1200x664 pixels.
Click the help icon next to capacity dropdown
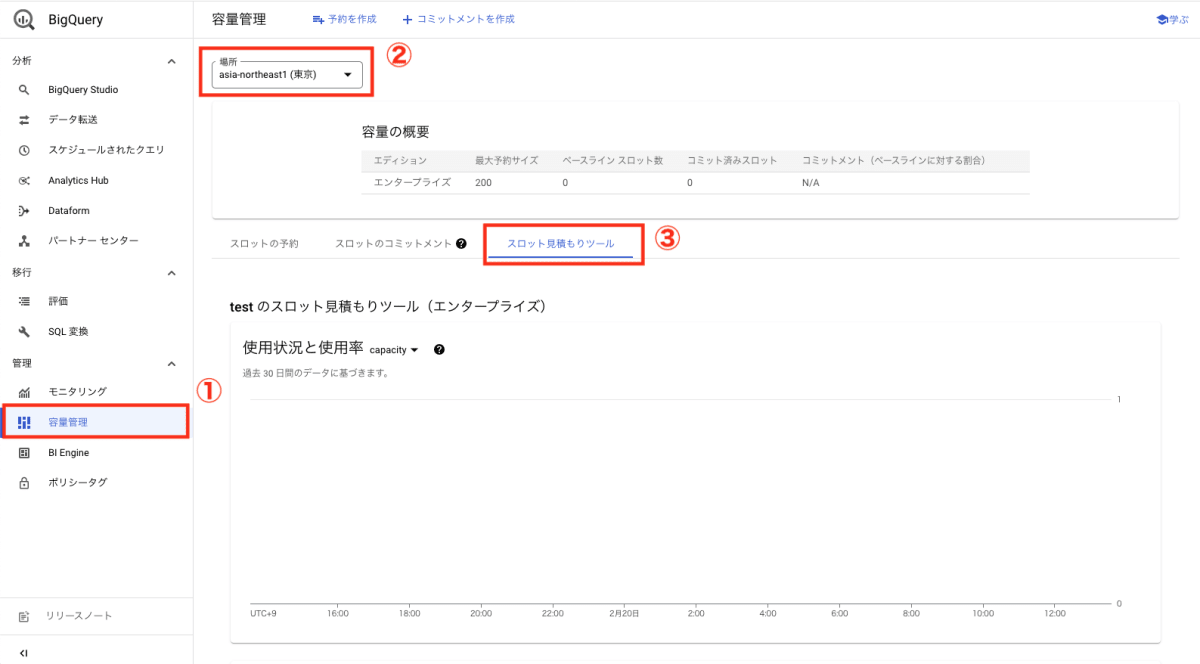tap(439, 350)
